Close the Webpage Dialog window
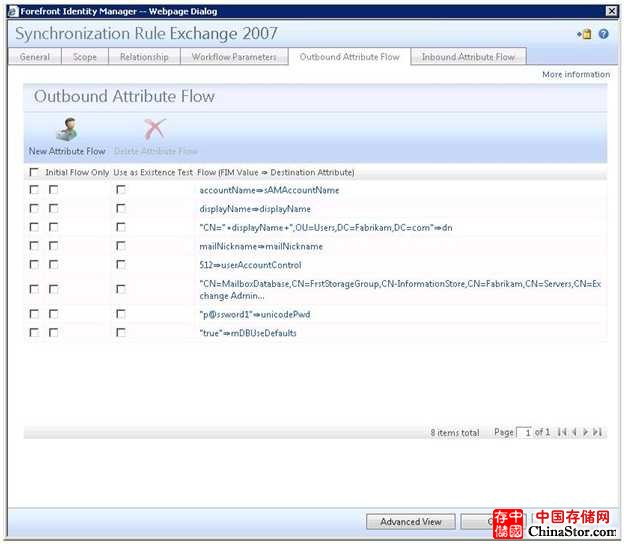This screenshot has width=624, height=544. 611,11
